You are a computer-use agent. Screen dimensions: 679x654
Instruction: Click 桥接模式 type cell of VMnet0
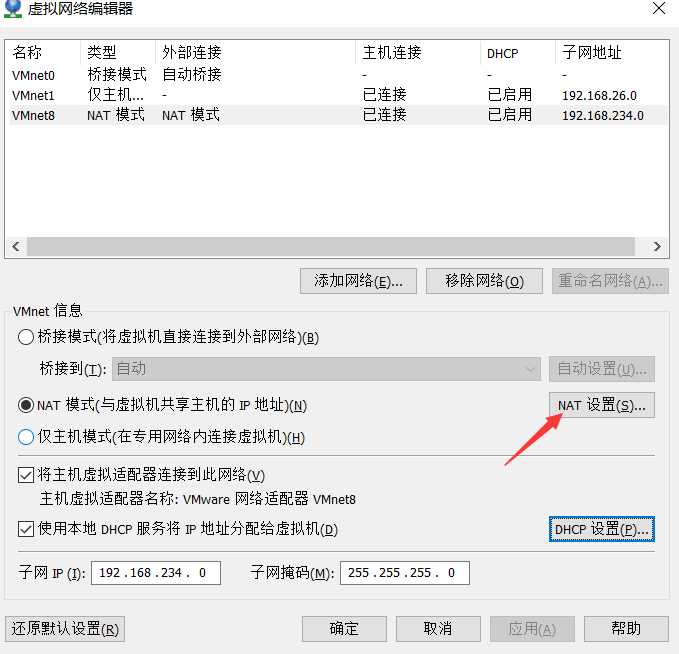(x=117, y=74)
